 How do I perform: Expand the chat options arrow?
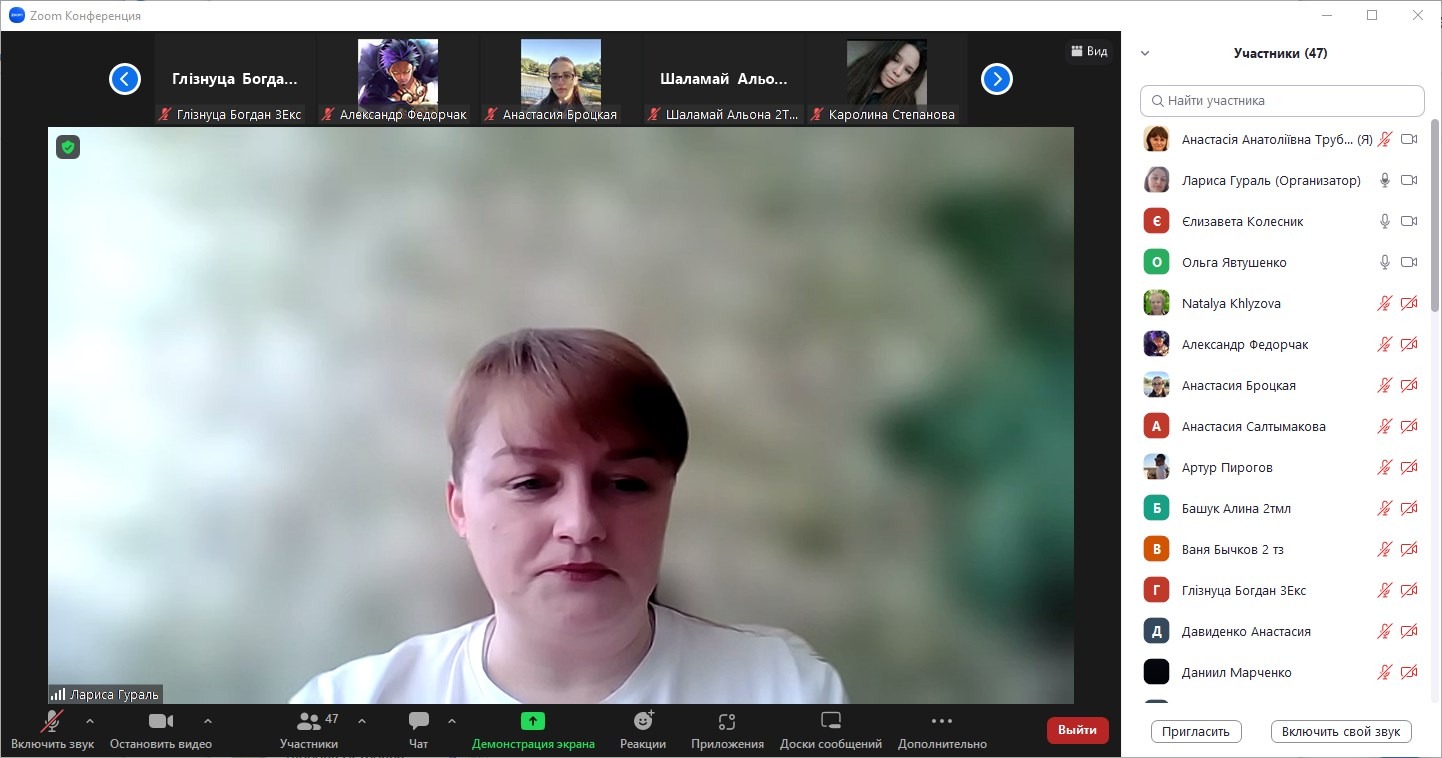click(x=451, y=721)
